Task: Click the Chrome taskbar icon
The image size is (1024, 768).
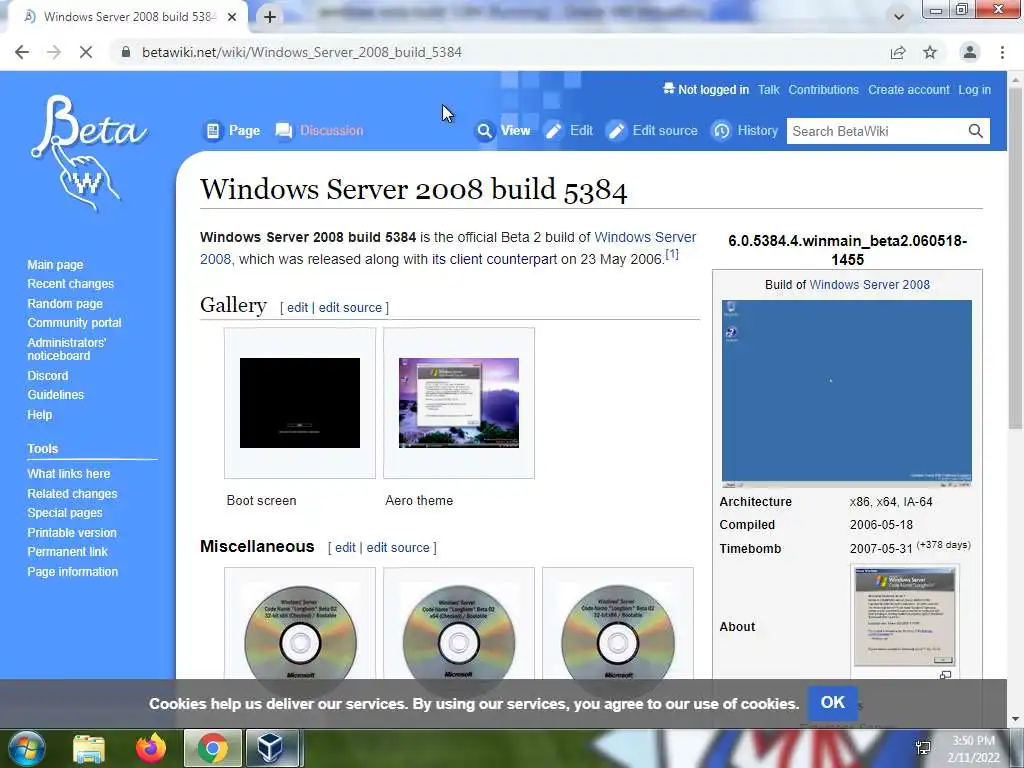Action: coord(212,748)
